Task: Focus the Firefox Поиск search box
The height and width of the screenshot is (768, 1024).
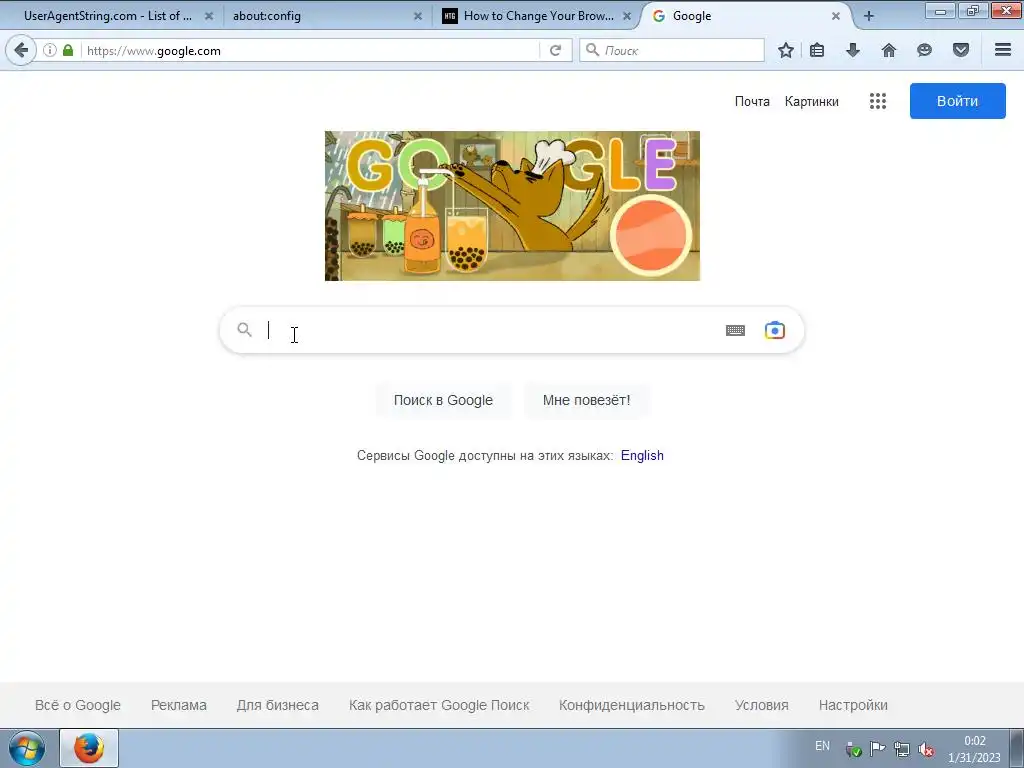Action: [671, 50]
